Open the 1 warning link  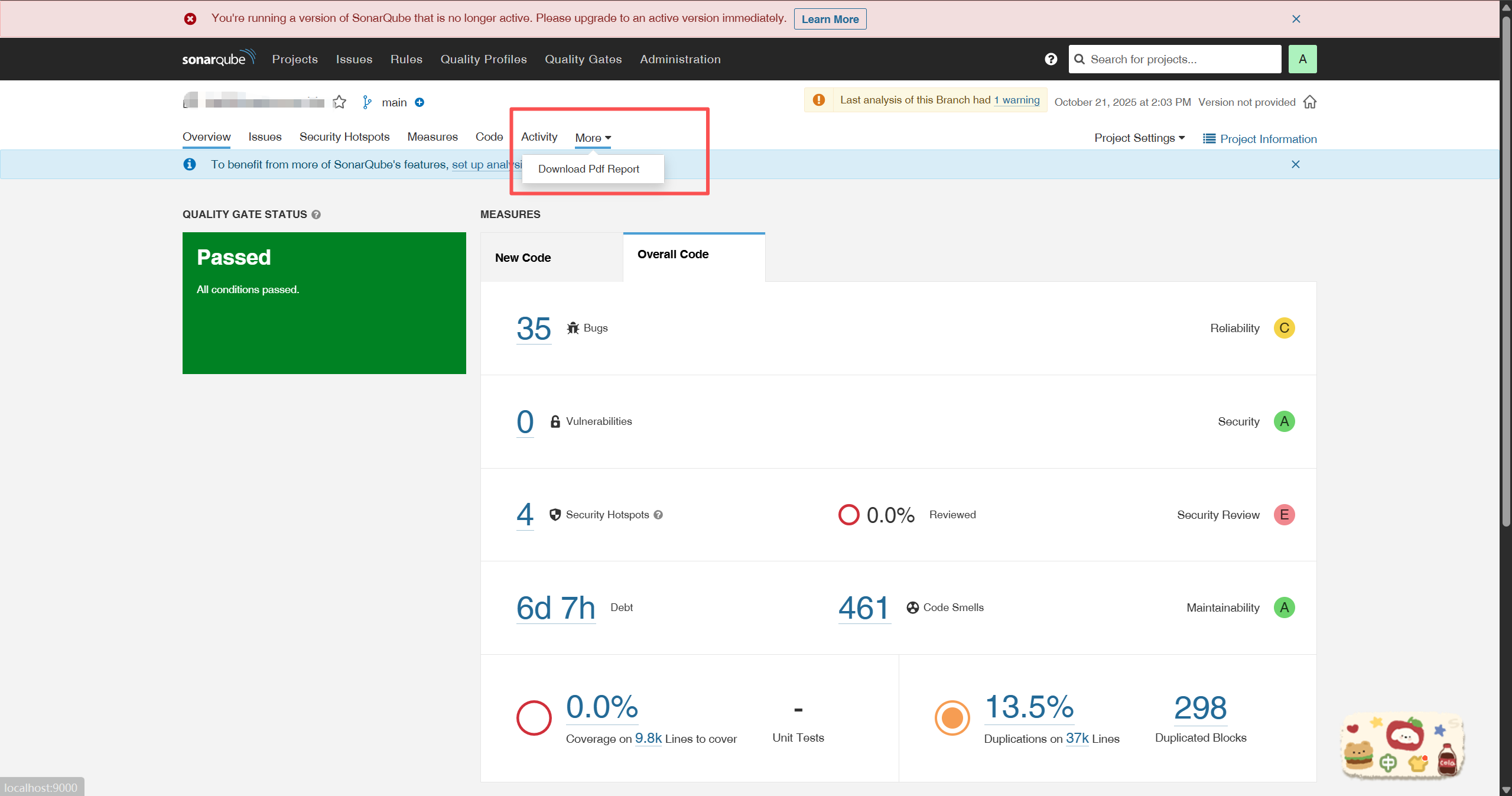(1017, 100)
